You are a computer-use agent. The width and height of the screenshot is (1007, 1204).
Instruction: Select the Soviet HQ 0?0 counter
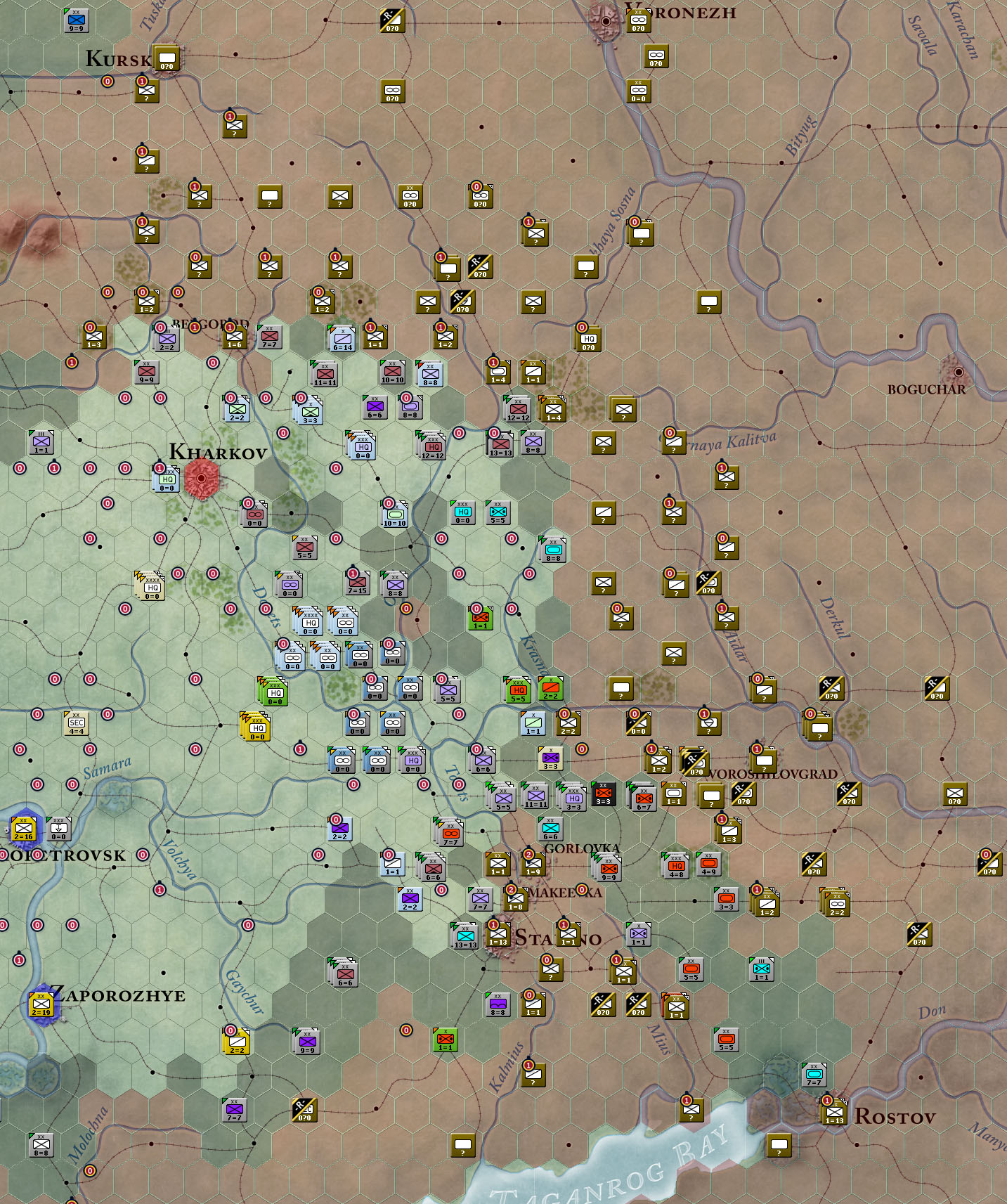[588, 339]
